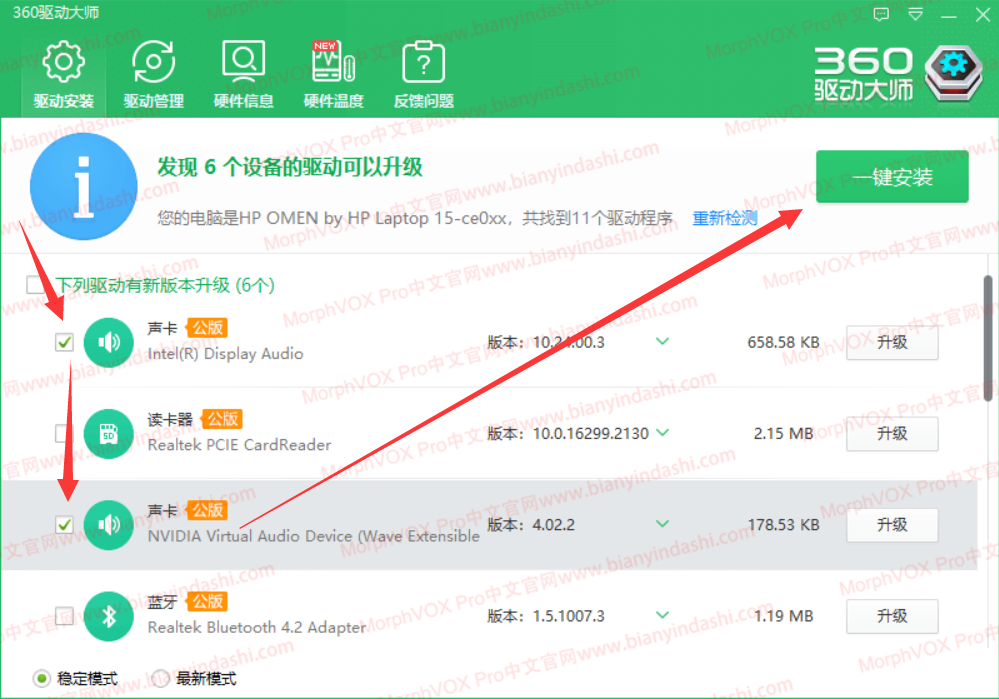999x699 pixels.
Task: Click the size value '178.53 KB'
Action: click(784, 525)
